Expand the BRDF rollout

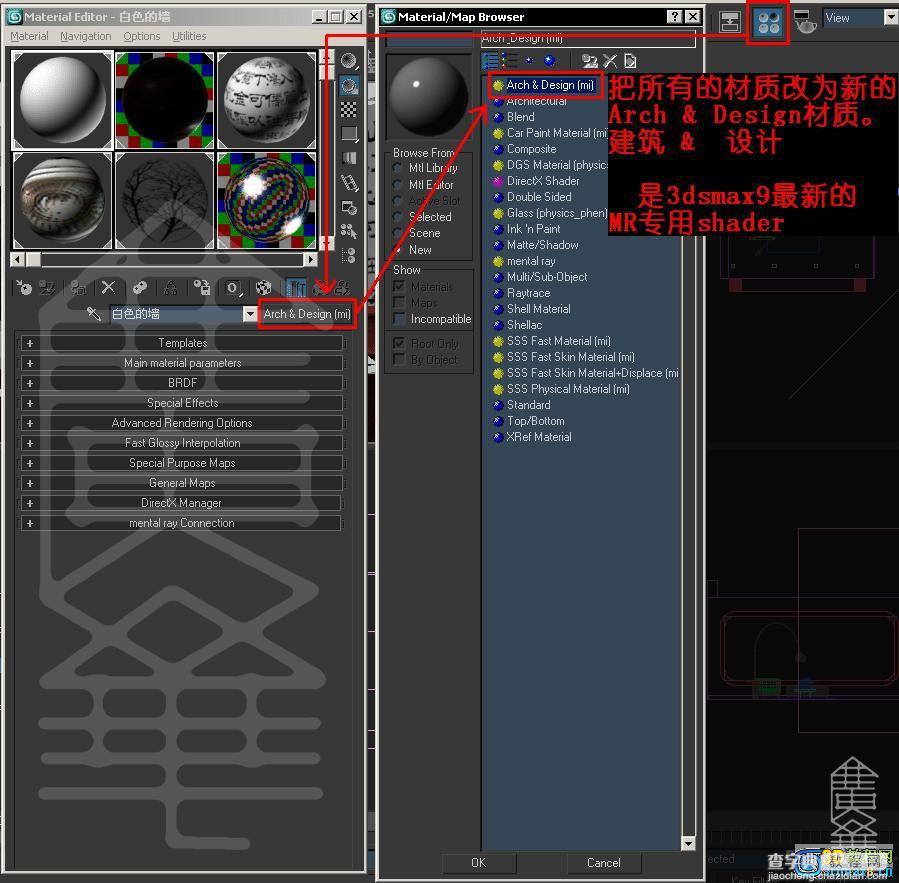(182, 383)
